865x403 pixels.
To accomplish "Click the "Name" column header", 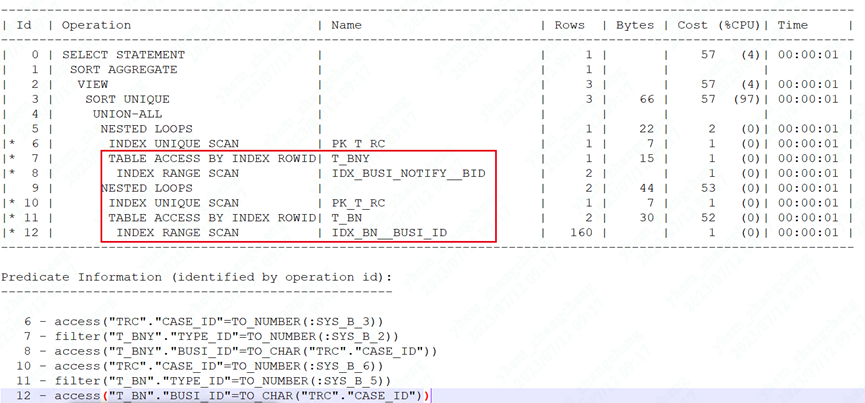I will click(346, 25).
